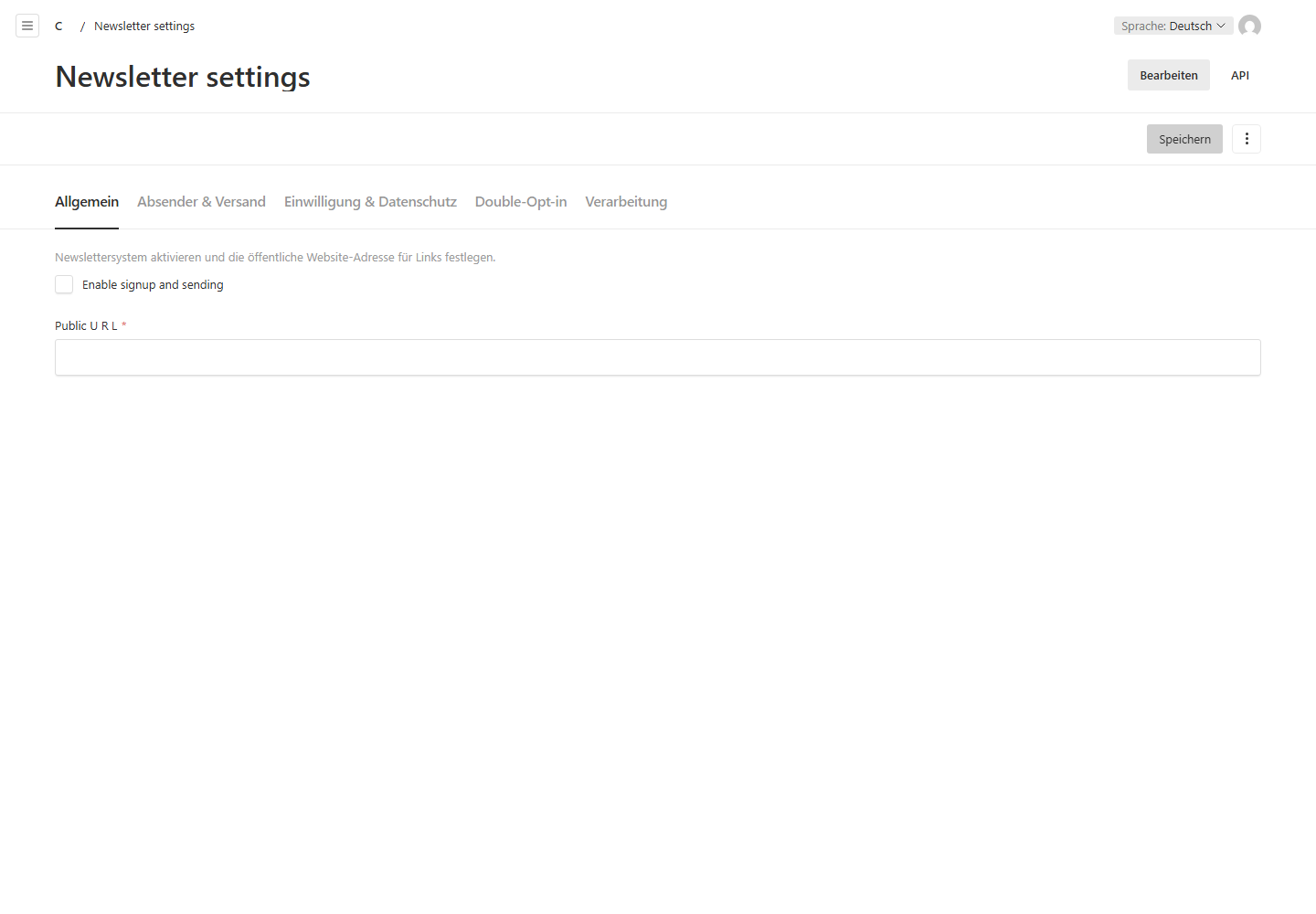1316x914 pixels.
Task: Click the Newsletter settings breadcrumb
Action: coord(144,27)
